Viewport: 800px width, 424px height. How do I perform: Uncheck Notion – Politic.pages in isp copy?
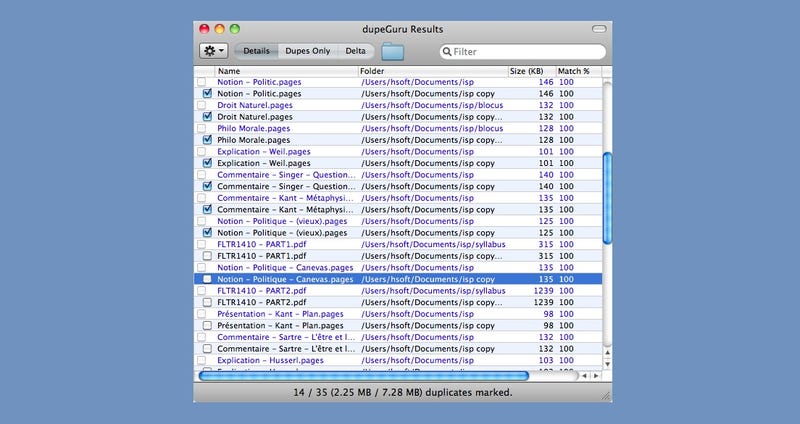(207, 93)
